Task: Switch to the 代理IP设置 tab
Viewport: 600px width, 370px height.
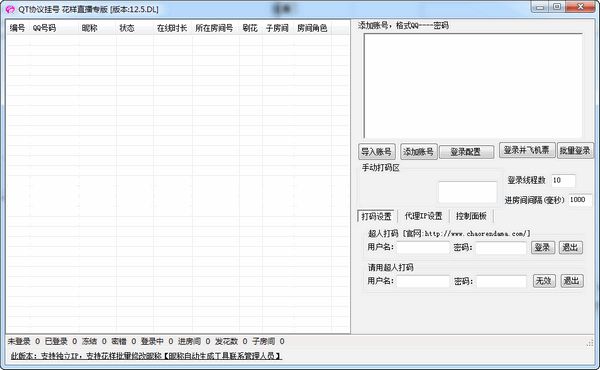Action: pos(423,216)
